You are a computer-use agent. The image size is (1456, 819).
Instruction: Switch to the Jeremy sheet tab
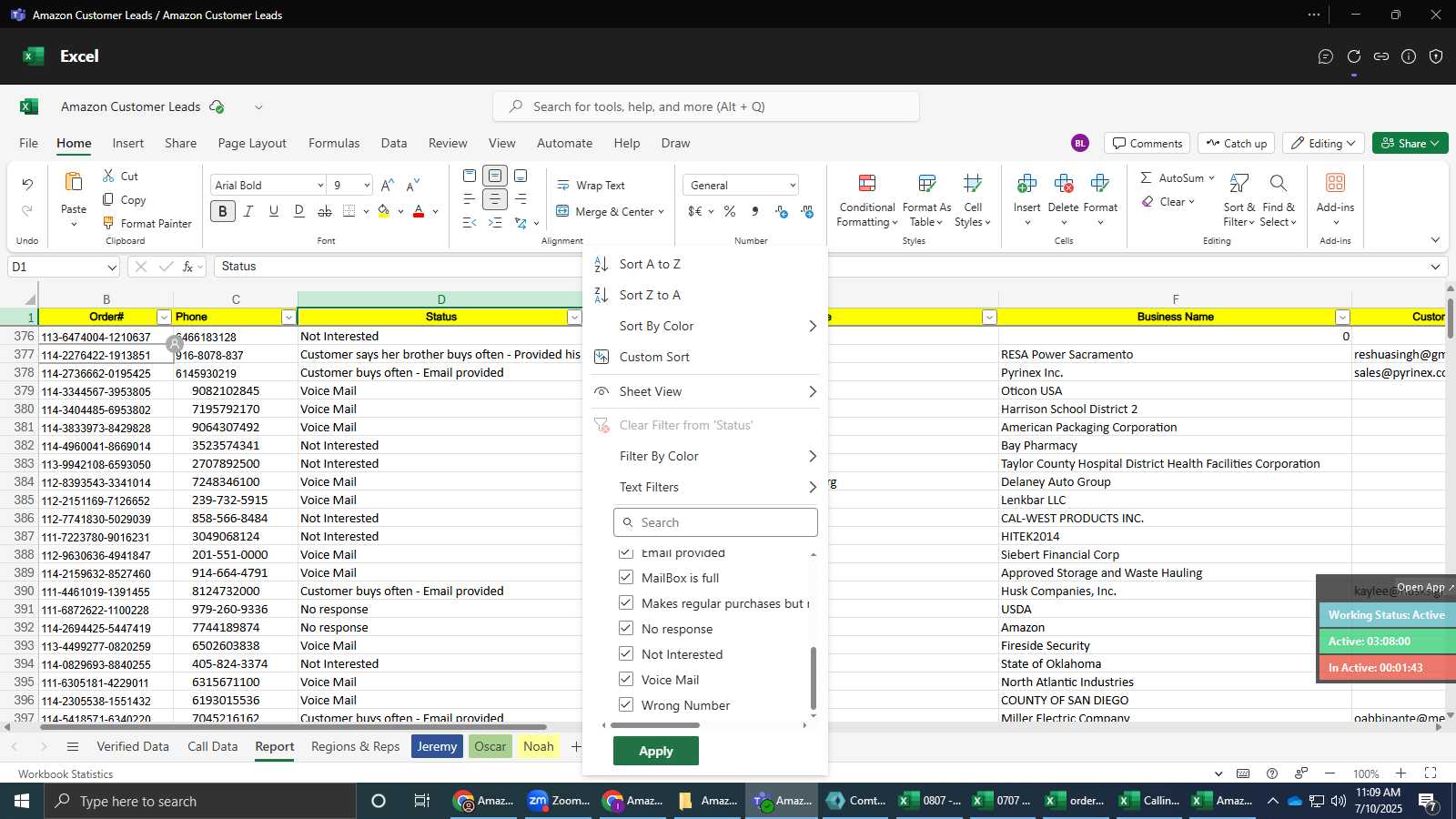click(437, 746)
